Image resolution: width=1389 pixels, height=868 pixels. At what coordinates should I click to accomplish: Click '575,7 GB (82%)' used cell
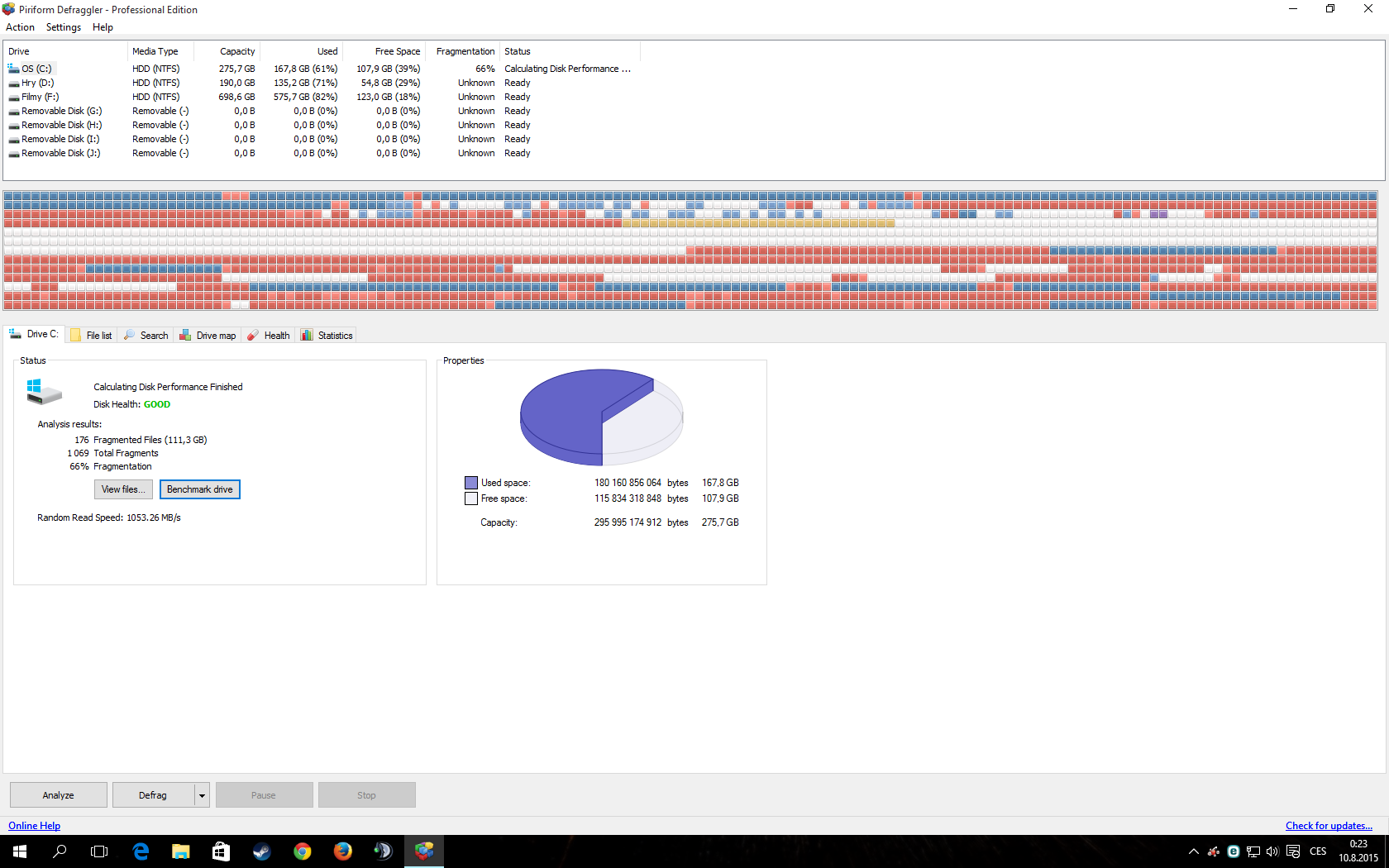click(305, 97)
